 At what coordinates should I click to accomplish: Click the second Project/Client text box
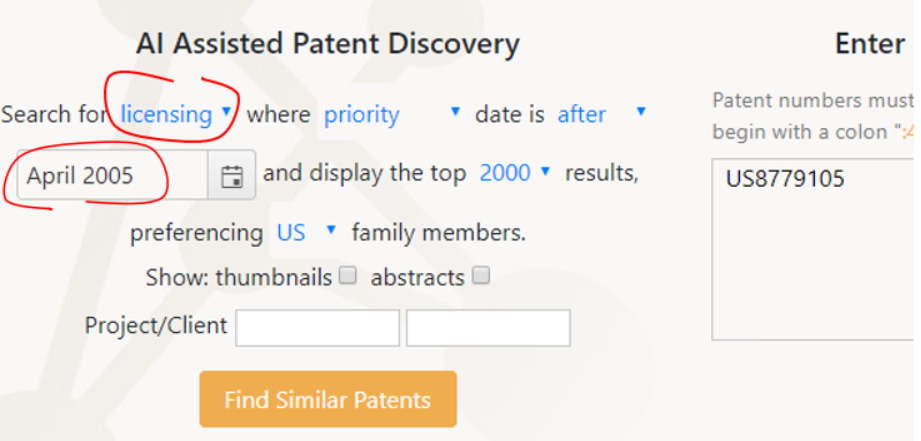pos(488,328)
